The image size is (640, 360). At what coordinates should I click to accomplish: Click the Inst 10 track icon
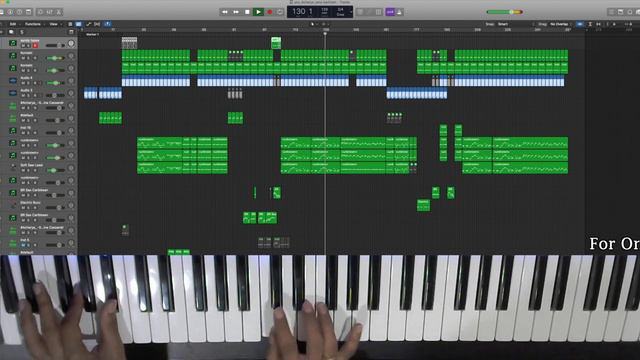(x=13, y=130)
